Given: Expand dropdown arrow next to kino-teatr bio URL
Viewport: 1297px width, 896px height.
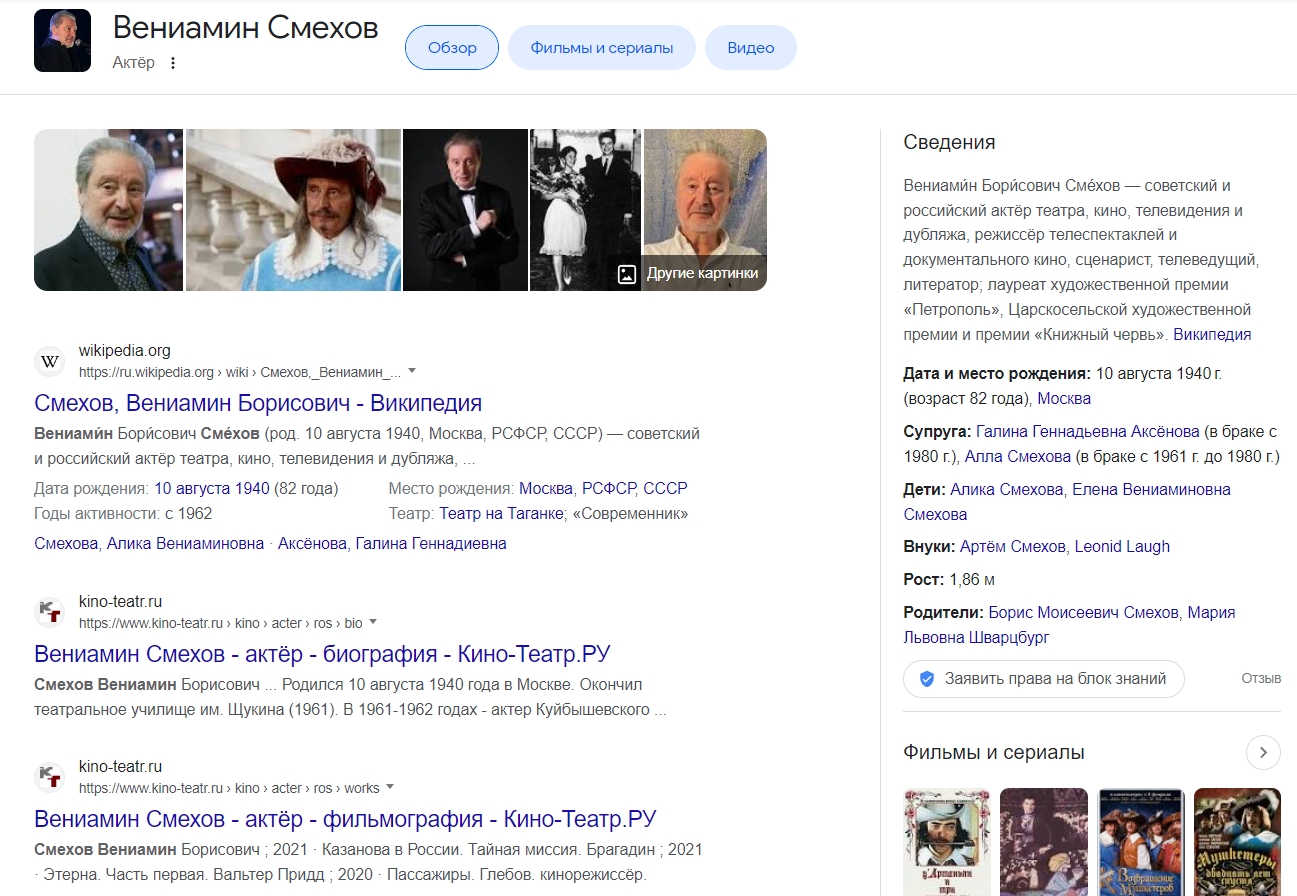Looking at the screenshot, I should (x=373, y=622).
